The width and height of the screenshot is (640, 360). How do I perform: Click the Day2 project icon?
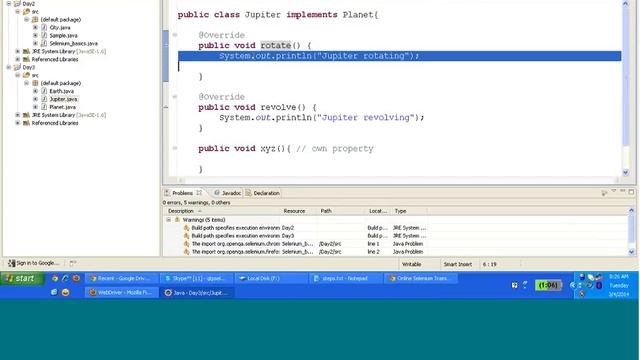17,4
